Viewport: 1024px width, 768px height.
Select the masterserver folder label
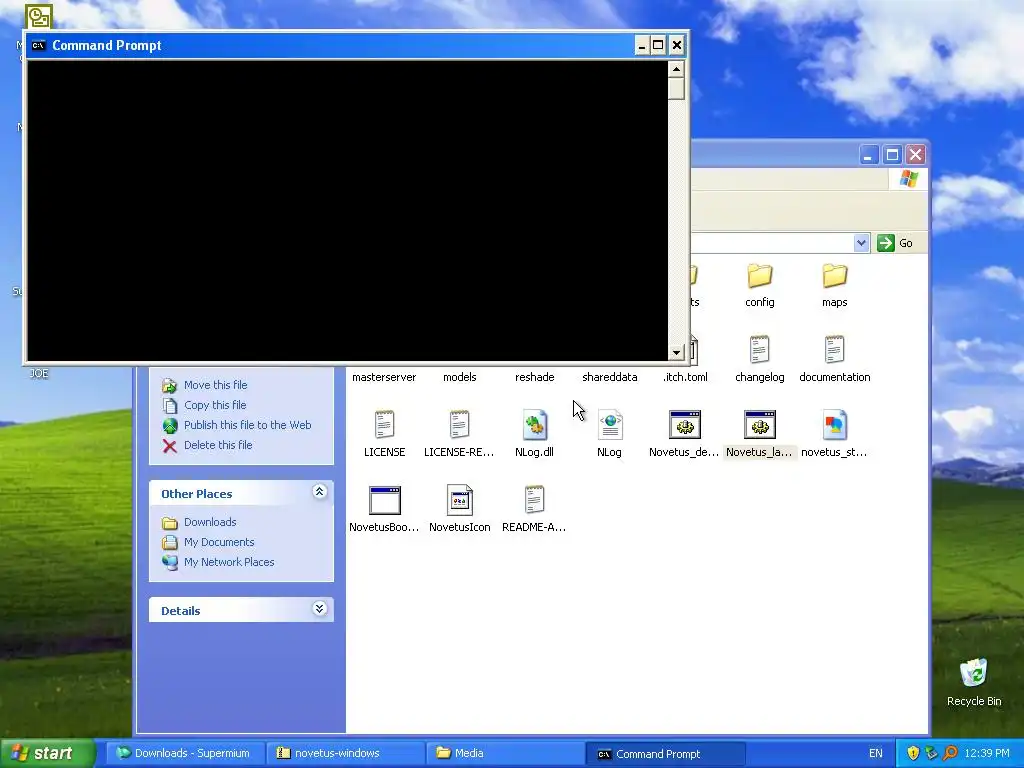click(x=384, y=377)
